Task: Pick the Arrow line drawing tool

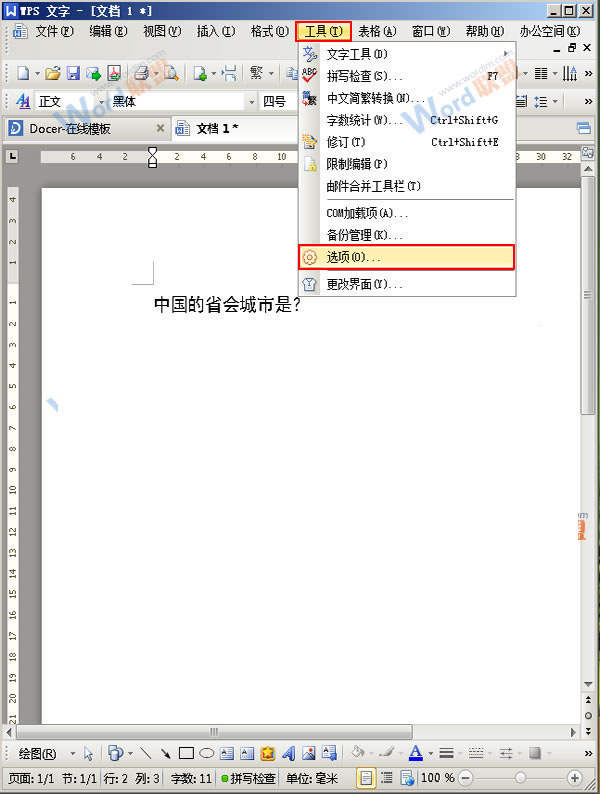Action: pyautogui.click(x=166, y=753)
